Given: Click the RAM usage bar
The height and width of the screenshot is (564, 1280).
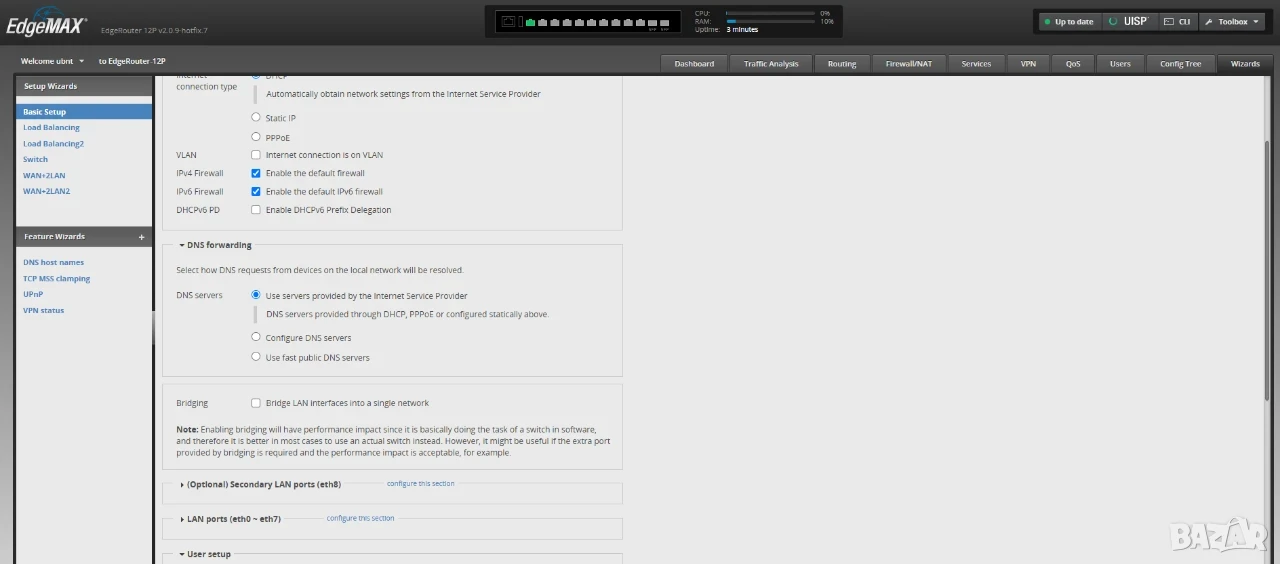Looking at the screenshot, I should (770, 21).
